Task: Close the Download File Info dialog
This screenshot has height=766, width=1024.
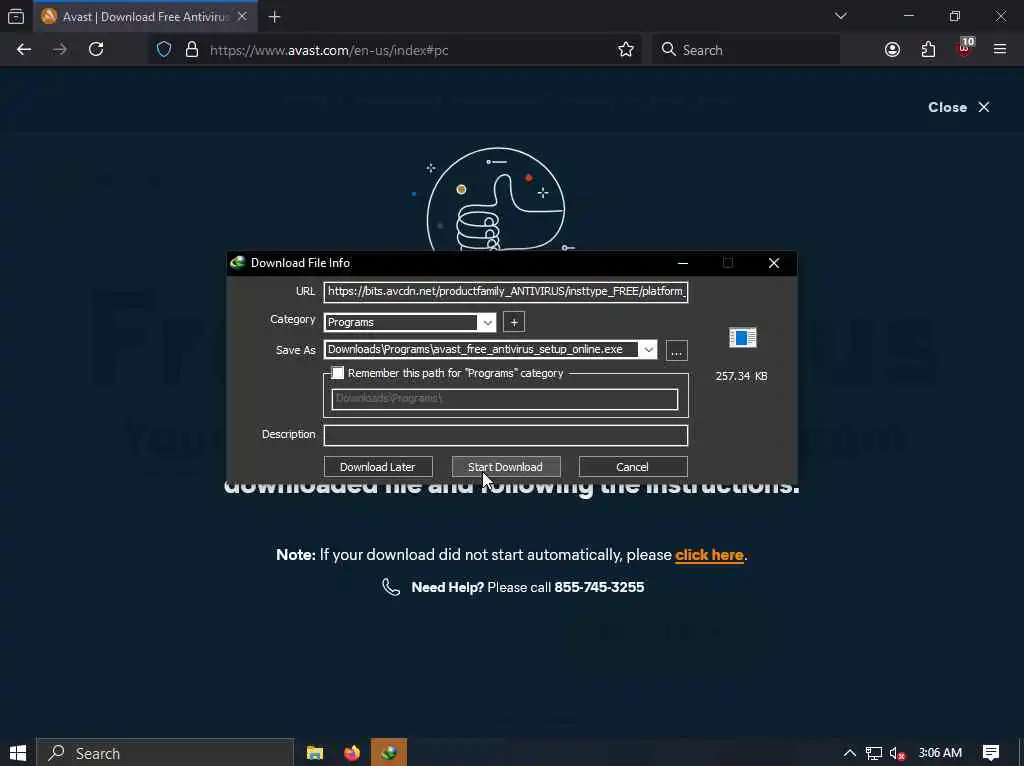Action: [x=774, y=263]
